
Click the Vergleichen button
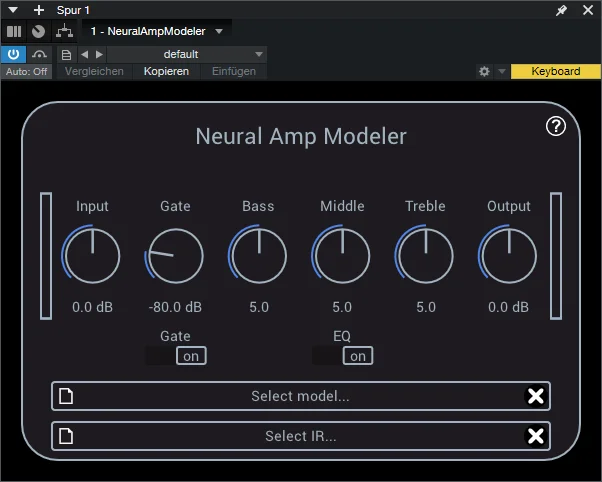[x=94, y=71]
